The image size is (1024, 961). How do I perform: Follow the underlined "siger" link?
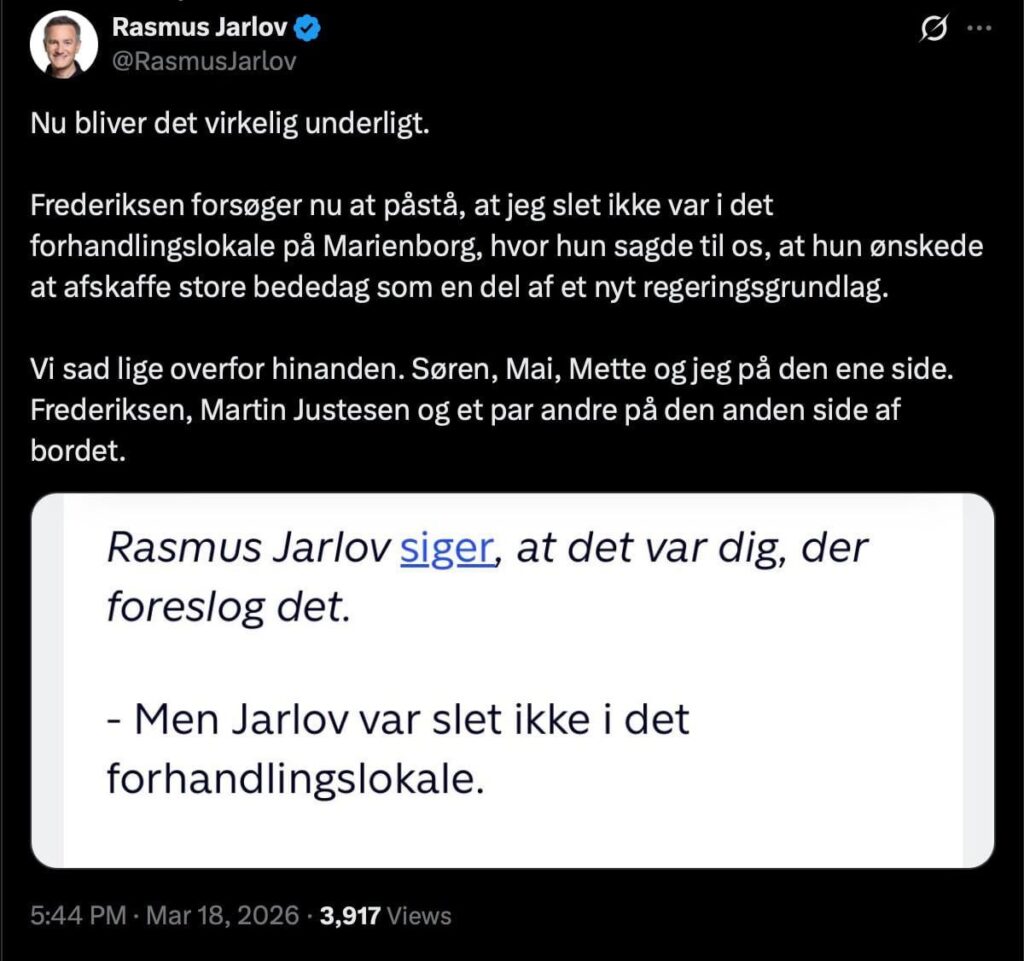tap(447, 548)
